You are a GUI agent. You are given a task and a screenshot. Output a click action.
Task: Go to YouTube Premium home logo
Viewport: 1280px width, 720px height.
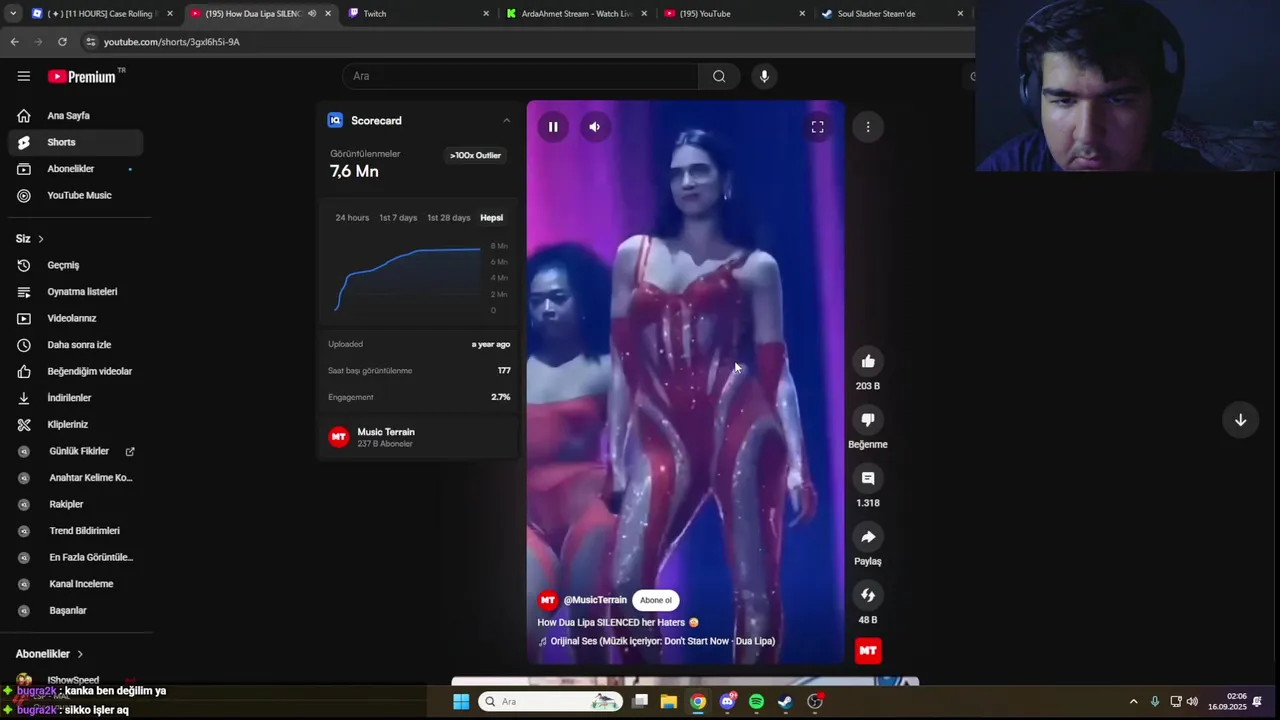(82, 77)
